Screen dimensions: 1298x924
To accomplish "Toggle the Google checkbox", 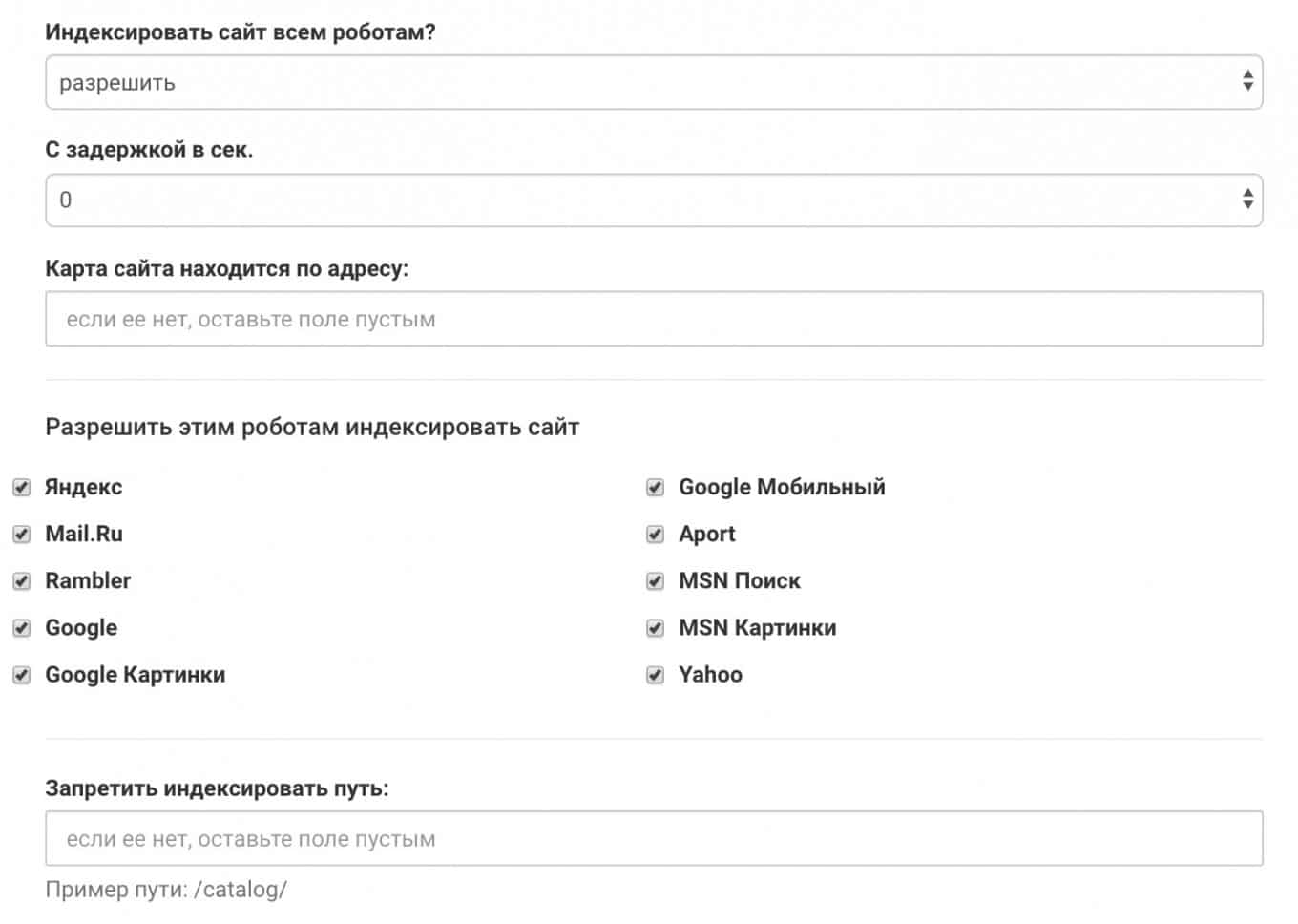I will tap(21, 628).
